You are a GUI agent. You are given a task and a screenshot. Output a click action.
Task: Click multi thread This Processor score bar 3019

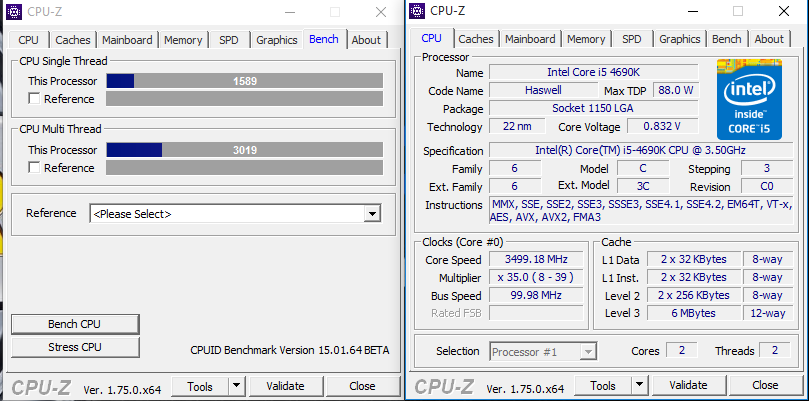(x=245, y=150)
